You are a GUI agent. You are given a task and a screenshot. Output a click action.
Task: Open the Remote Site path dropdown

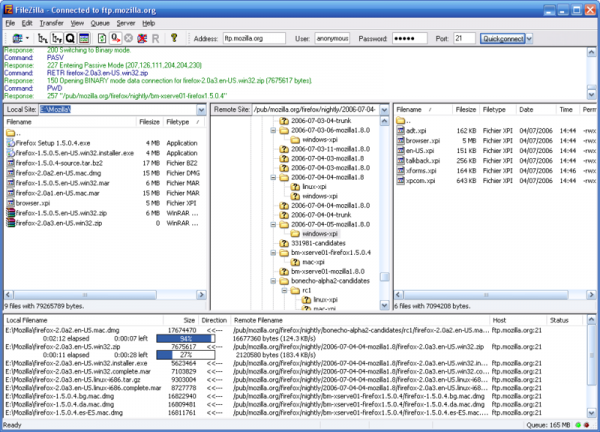coord(384,110)
